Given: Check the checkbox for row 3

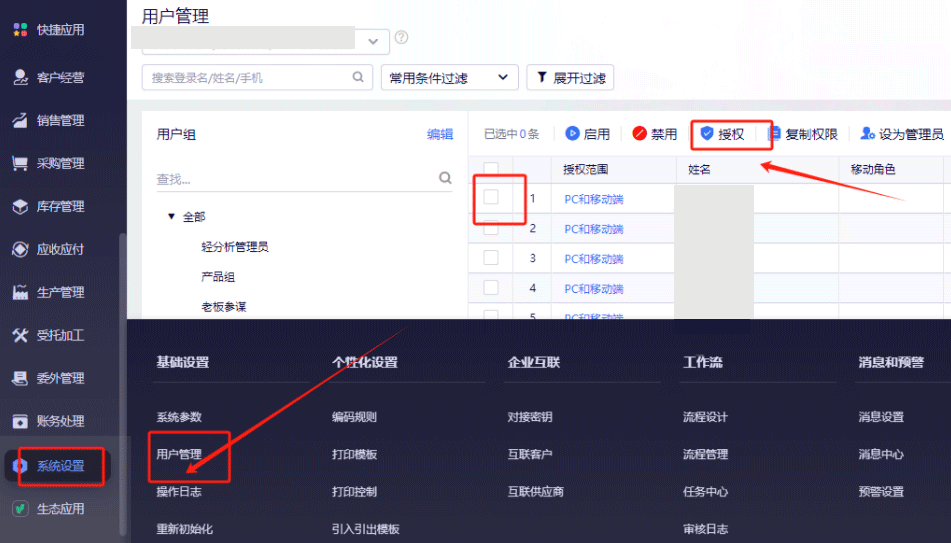Looking at the screenshot, I should click(x=491, y=257).
